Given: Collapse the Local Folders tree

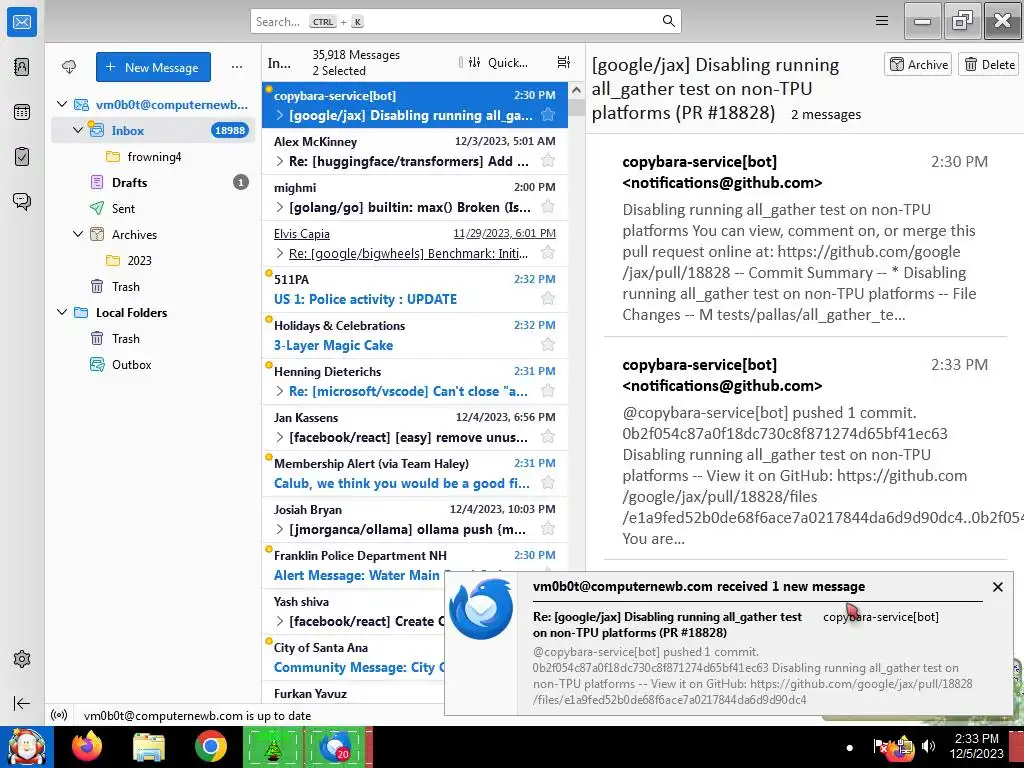Looking at the screenshot, I should point(62,312).
